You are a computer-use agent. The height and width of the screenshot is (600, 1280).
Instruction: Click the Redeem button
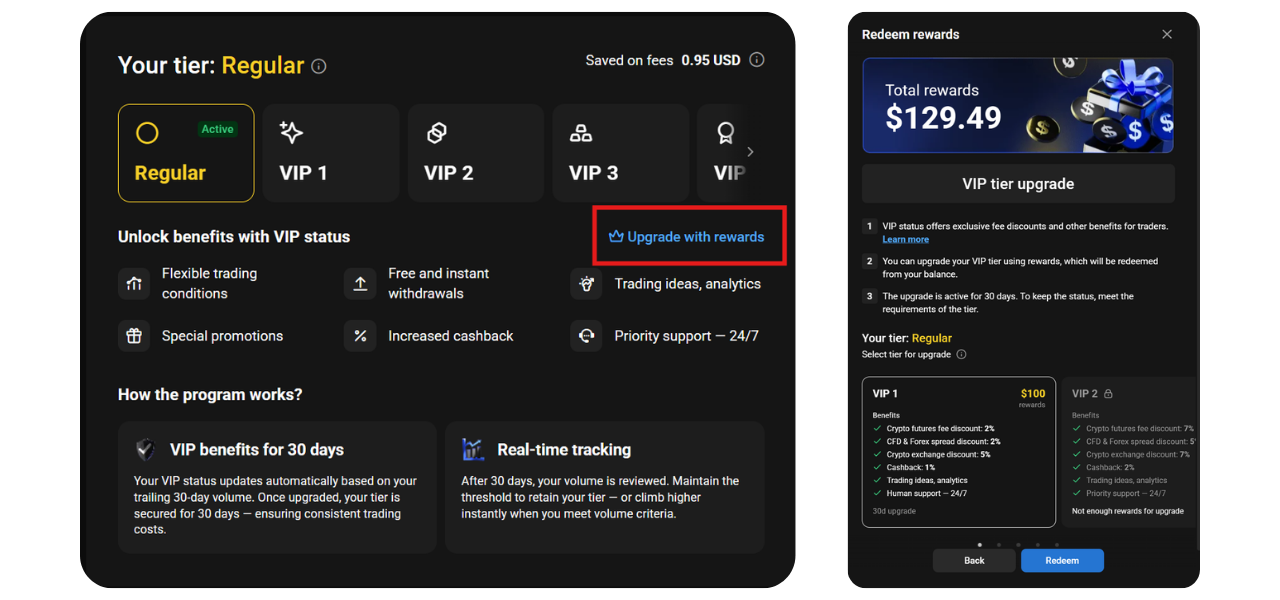1062,561
